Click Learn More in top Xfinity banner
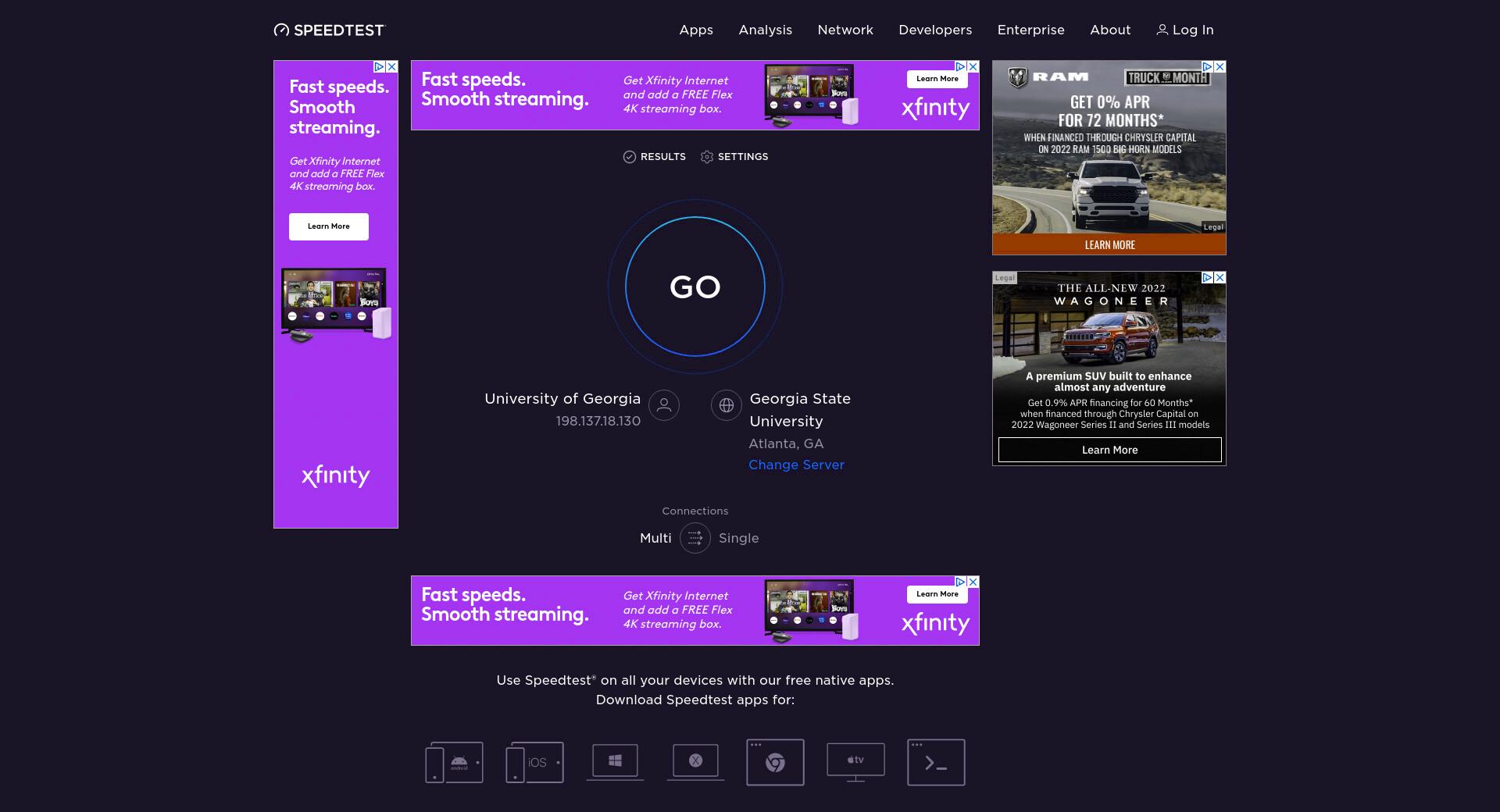The height and width of the screenshot is (812, 1500). click(x=937, y=79)
